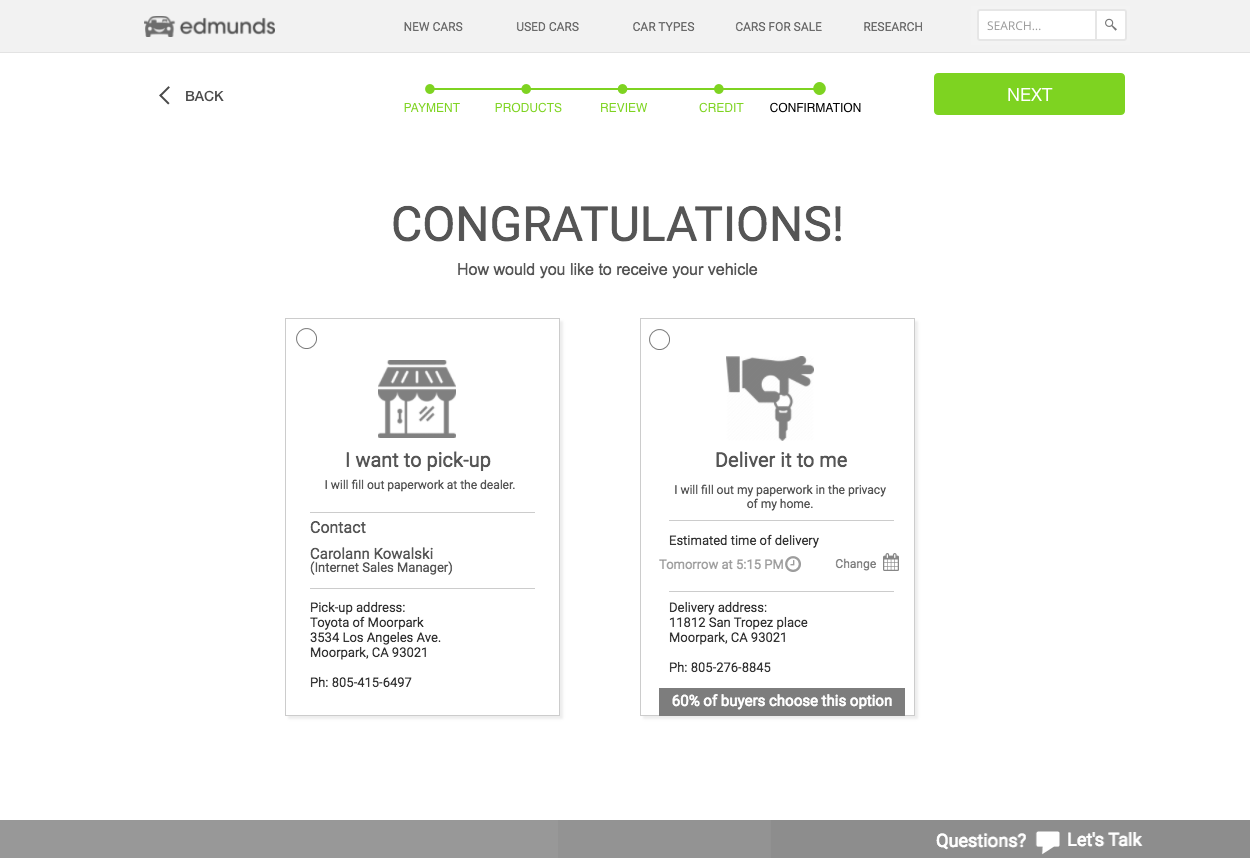Jump to the Payment progress step

[x=431, y=107]
